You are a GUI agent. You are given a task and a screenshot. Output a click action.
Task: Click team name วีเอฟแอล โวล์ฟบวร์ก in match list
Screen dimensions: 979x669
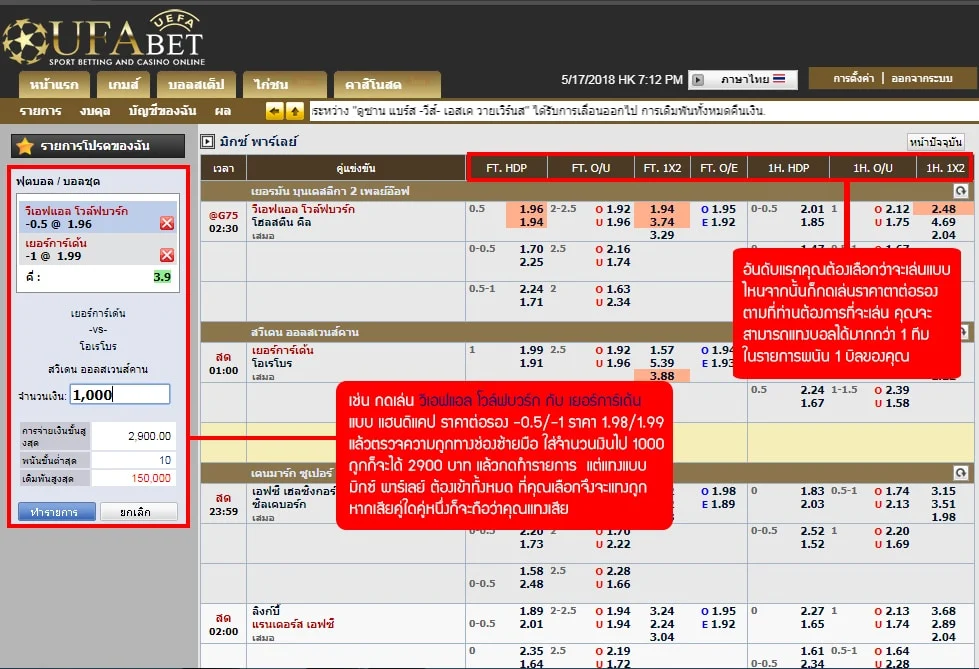[303, 209]
